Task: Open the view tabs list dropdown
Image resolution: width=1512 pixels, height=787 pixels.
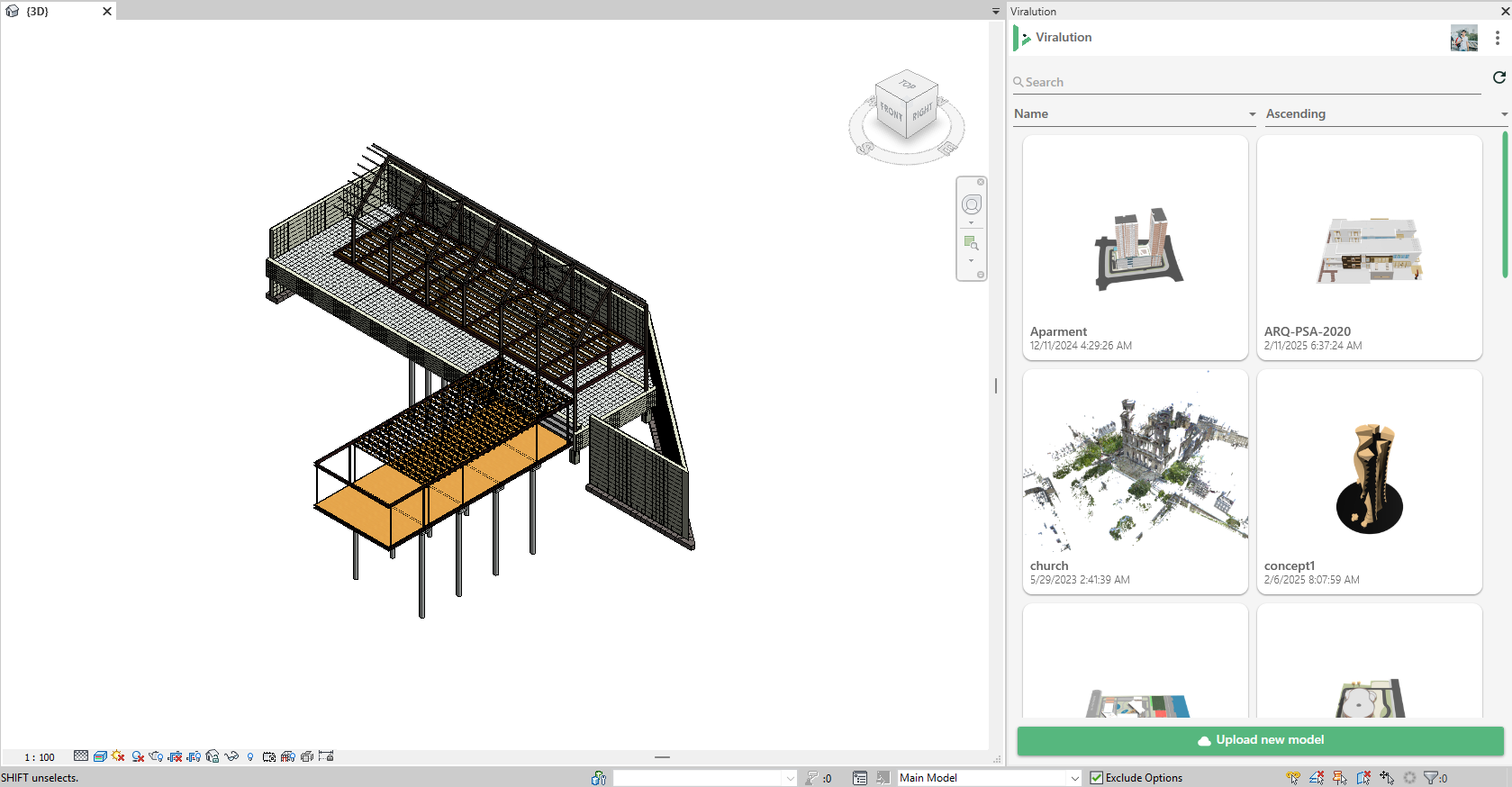Action: [x=995, y=11]
